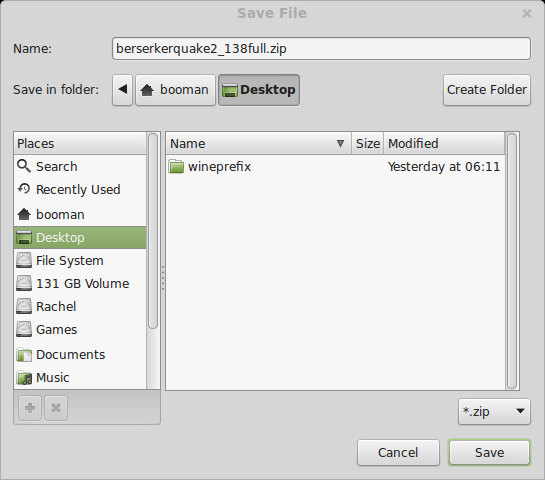Open the *.zip file type dropdown
Viewport: 545px width, 480px height.
(494, 412)
